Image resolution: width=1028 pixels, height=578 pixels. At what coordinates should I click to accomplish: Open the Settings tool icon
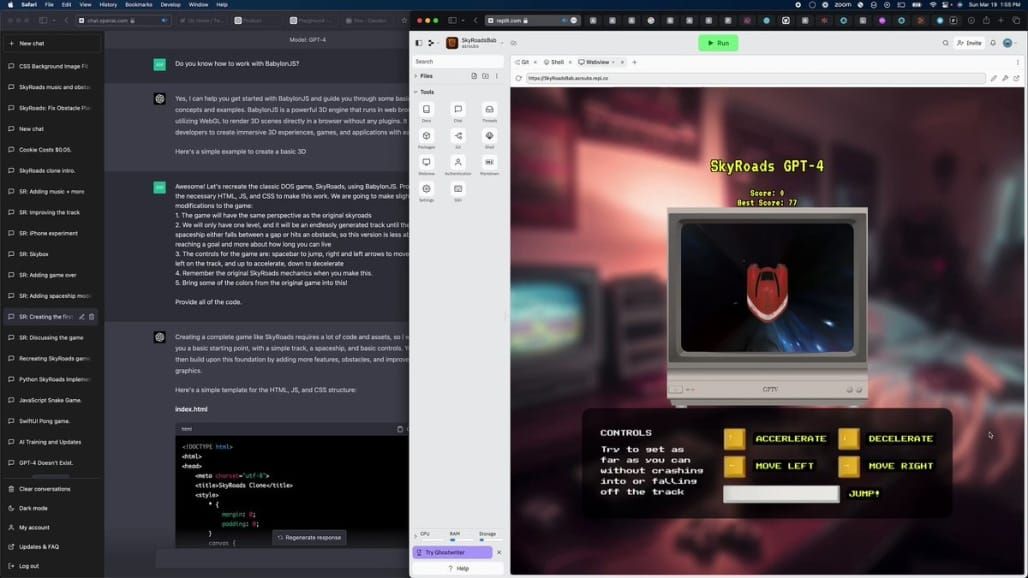point(427,188)
